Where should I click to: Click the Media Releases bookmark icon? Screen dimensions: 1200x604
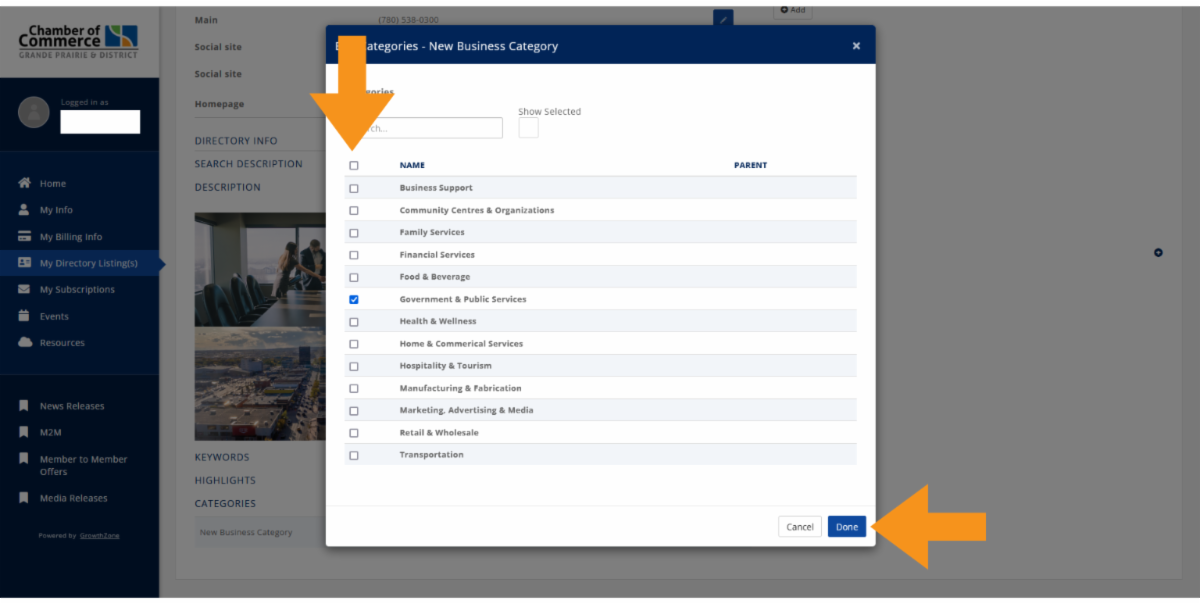(24, 498)
